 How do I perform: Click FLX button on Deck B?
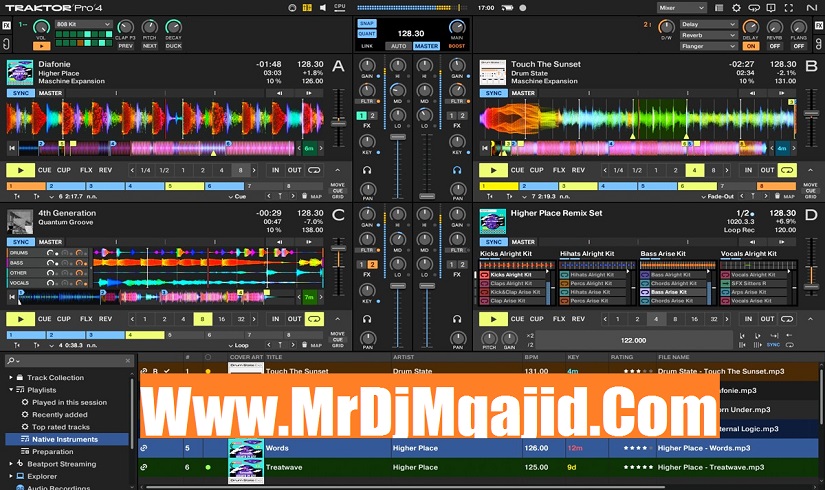pyautogui.click(x=559, y=171)
